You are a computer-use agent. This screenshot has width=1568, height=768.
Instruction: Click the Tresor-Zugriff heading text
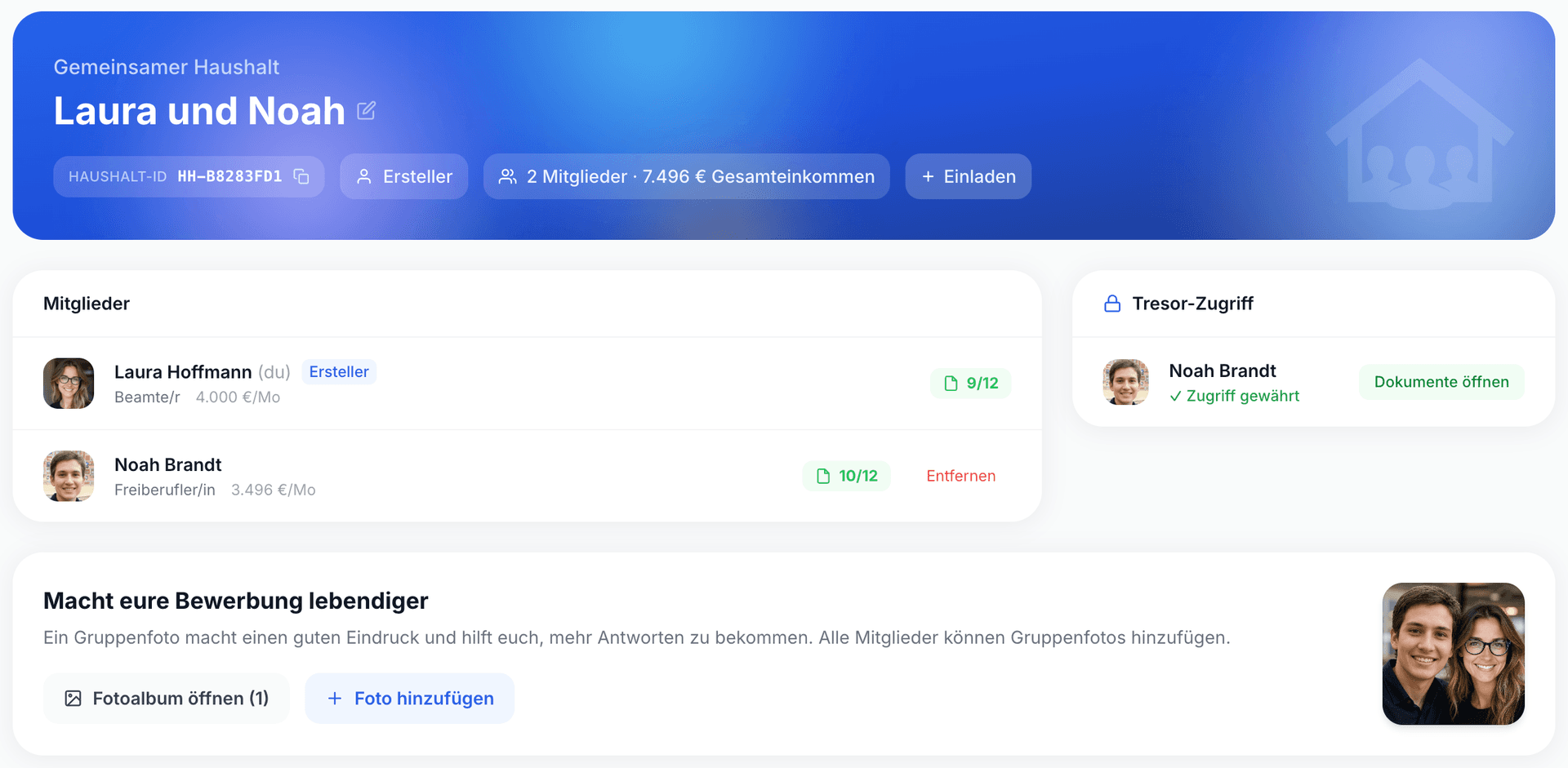tap(1193, 304)
